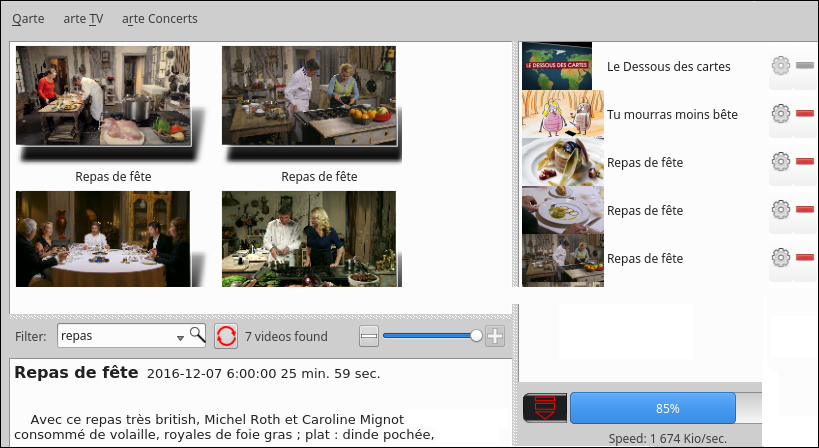Decrease thumbnail size with minus button
The width and height of the screenshot is (819, 448).
pyautogui.click(x=369, y=336)
